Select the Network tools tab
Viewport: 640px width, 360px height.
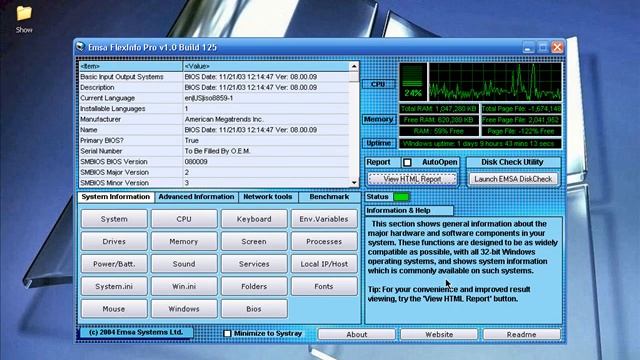pyautogui.click(x=268, y=197)
